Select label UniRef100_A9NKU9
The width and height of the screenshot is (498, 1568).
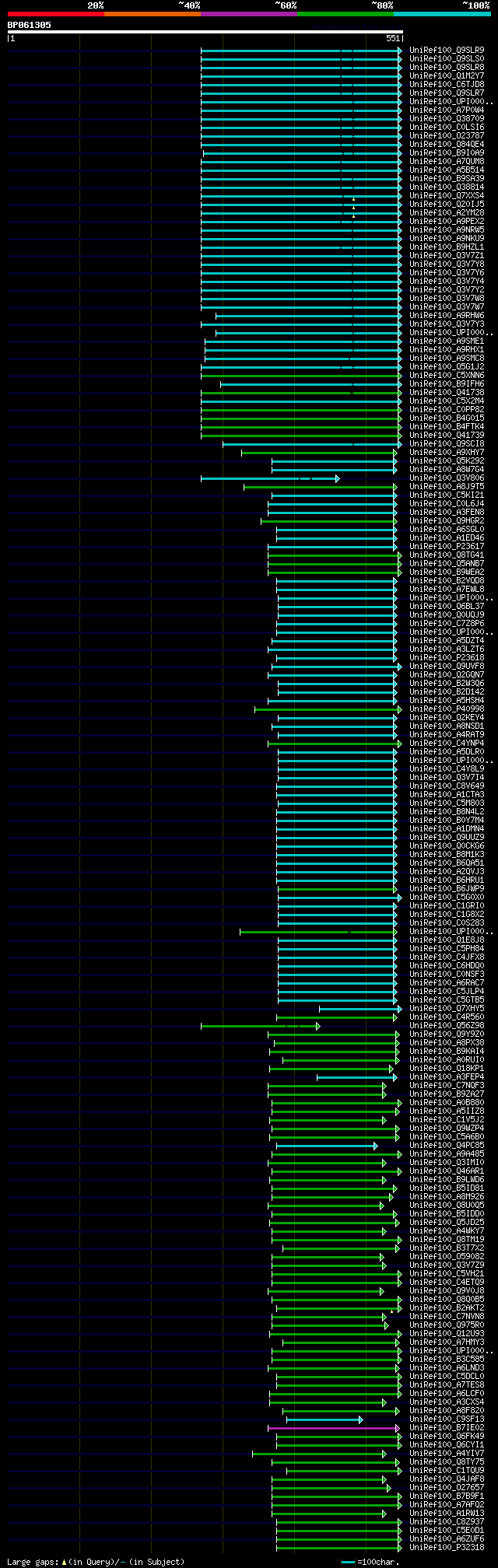click(x=447, y=239)
